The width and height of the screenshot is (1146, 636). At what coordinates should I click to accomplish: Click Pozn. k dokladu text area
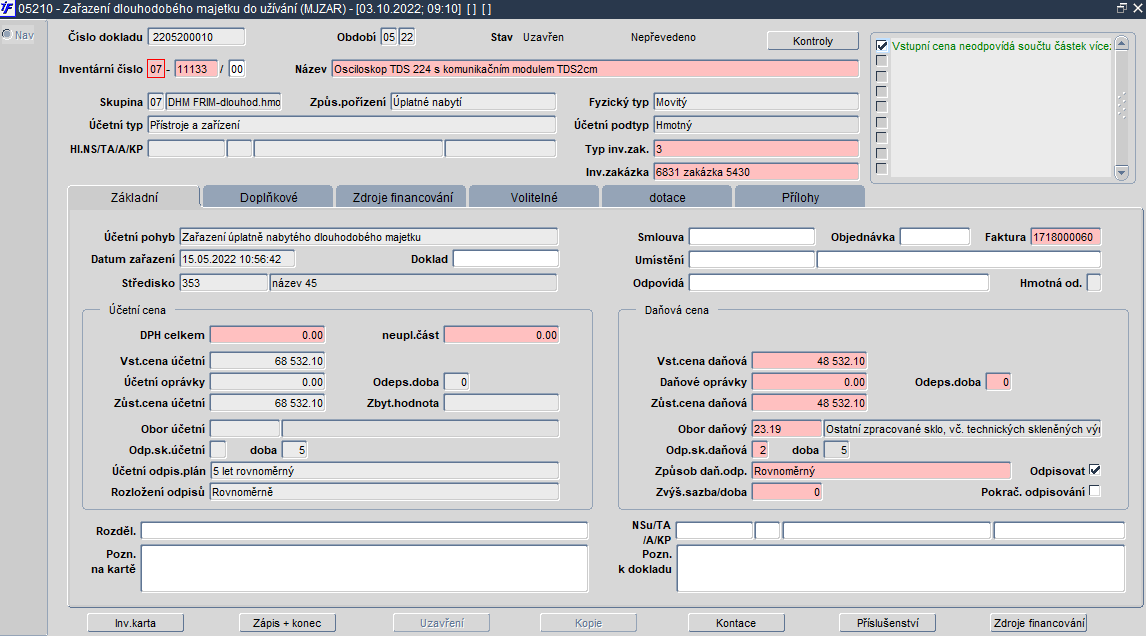click(901, 568)
